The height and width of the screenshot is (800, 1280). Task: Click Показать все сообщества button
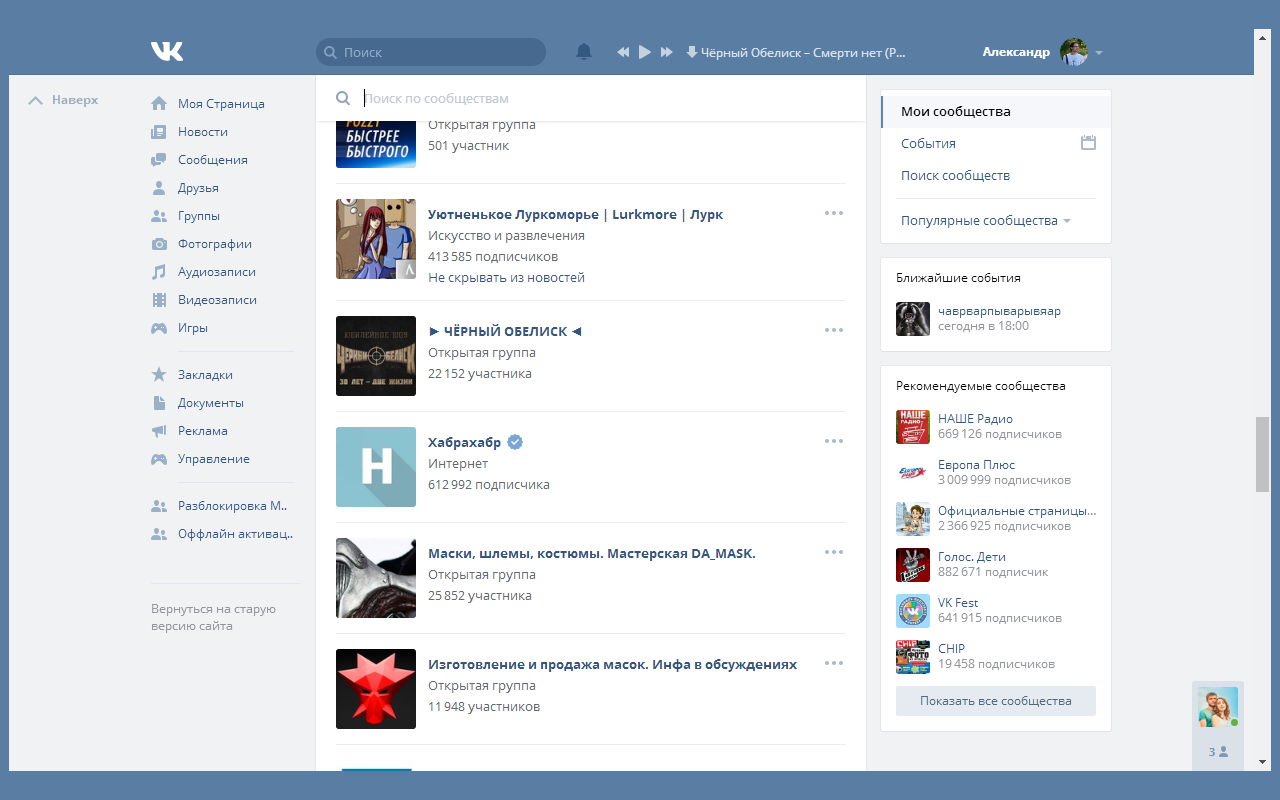point(996,701)
